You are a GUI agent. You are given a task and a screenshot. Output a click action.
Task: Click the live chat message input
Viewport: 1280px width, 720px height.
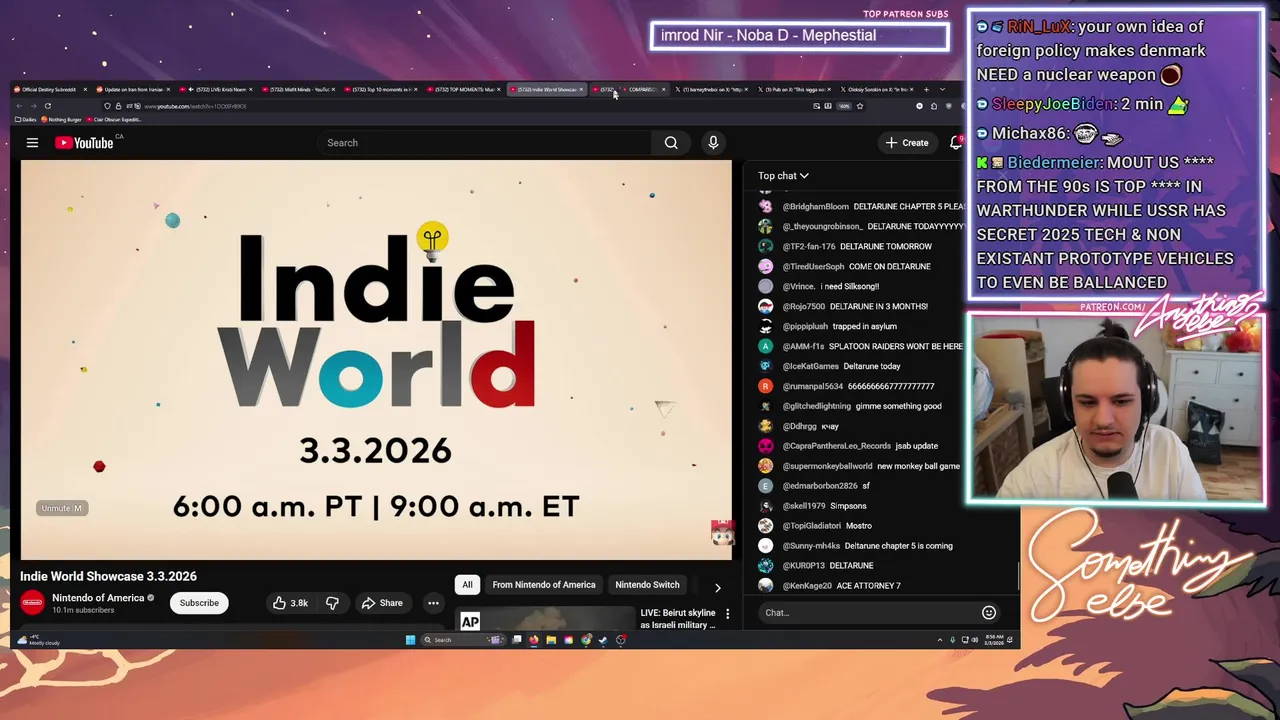(x=868, y=612)
